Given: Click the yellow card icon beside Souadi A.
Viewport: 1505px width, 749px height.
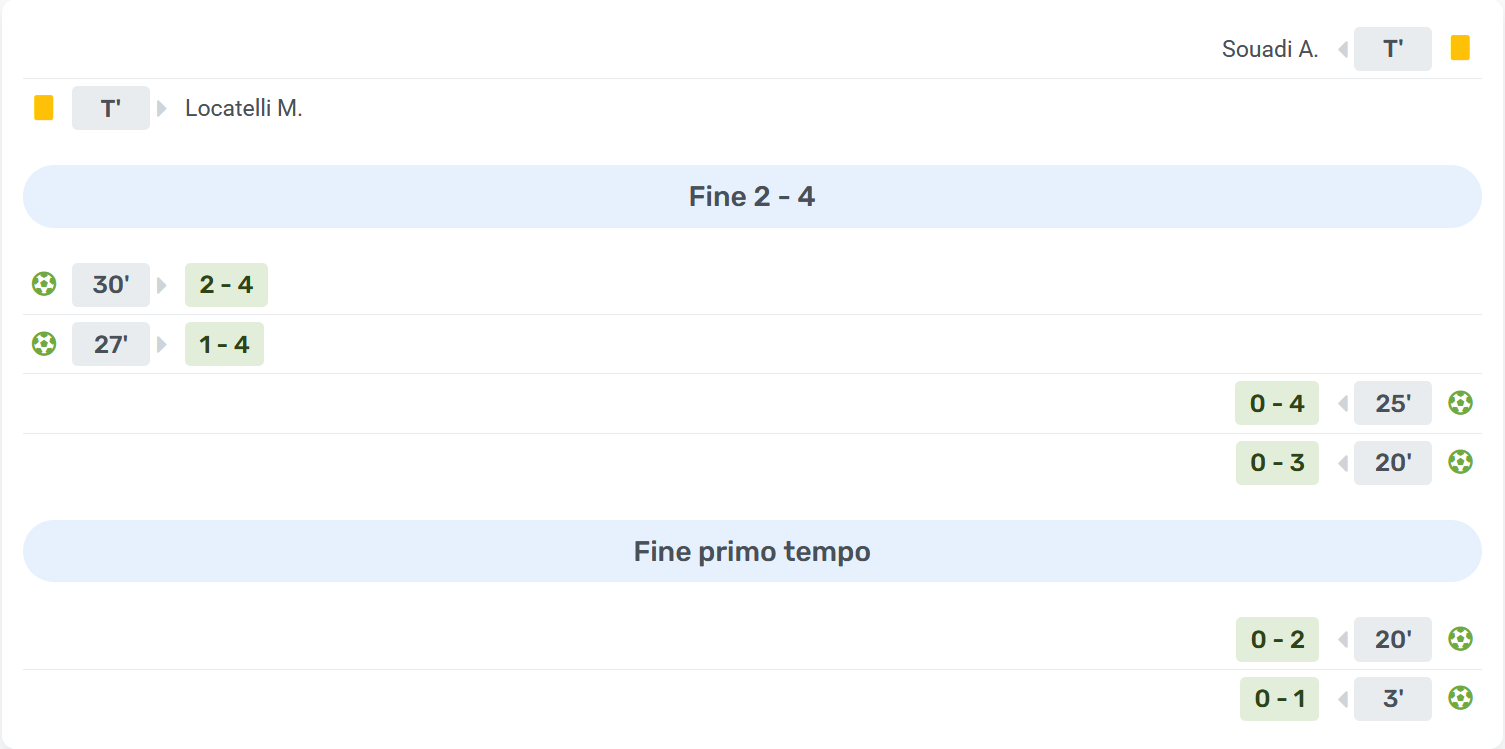Looking at the screenshot, I should (1460, 49).
